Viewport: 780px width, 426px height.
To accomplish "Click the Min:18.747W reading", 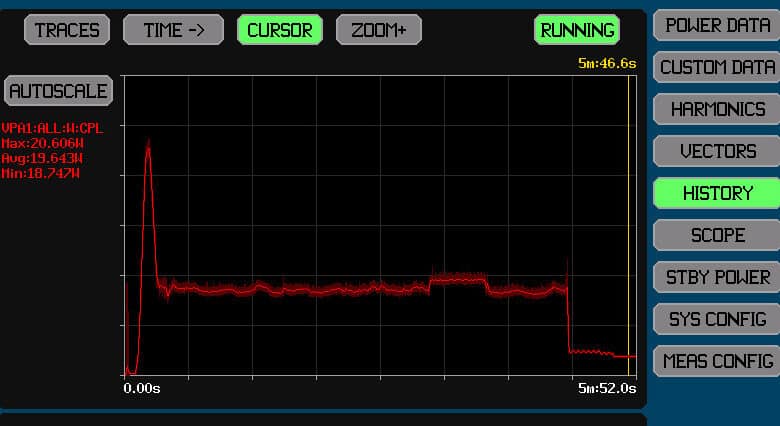I will (x=40, y=174).
